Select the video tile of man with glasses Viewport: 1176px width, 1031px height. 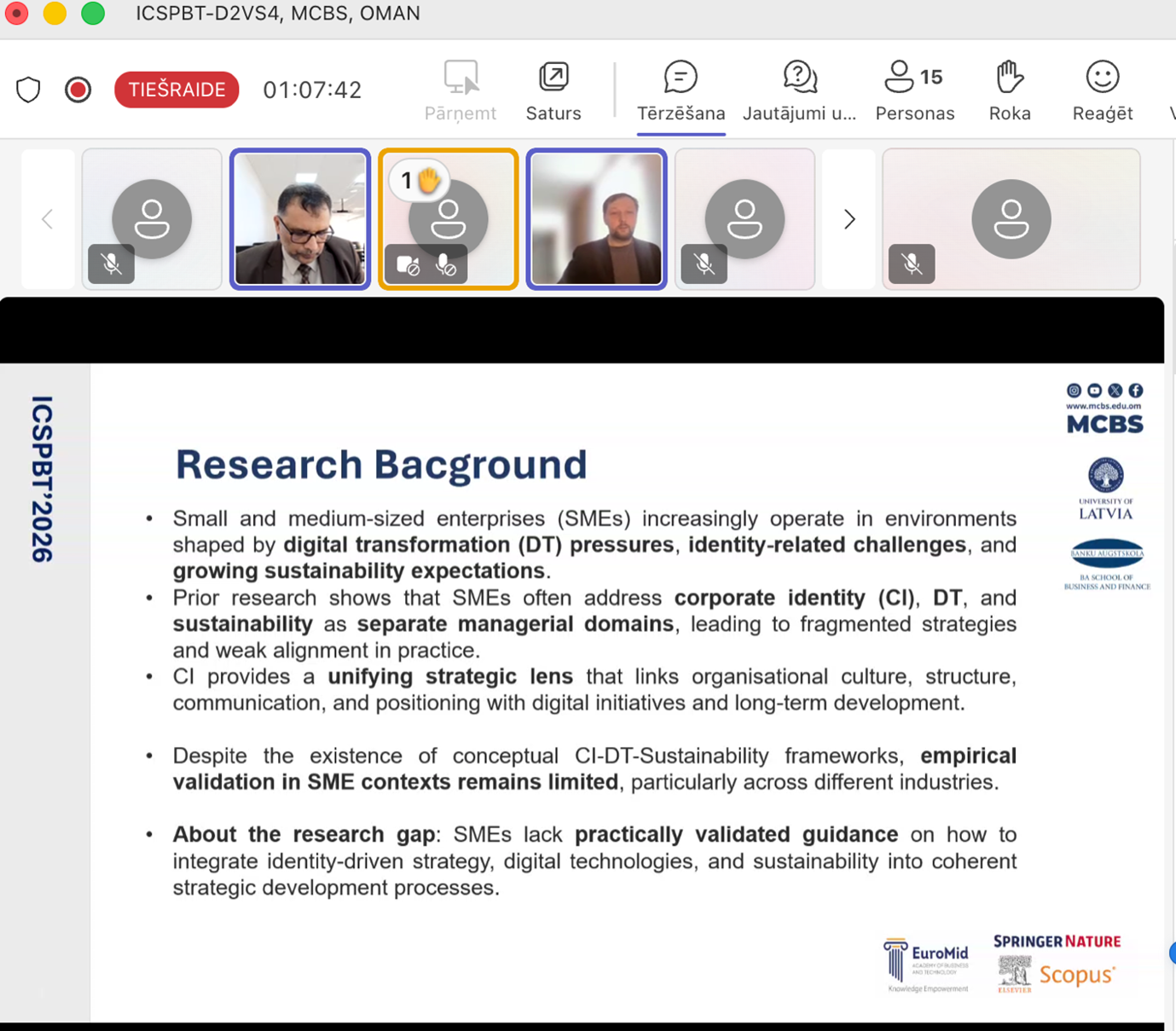coord(300,219)
